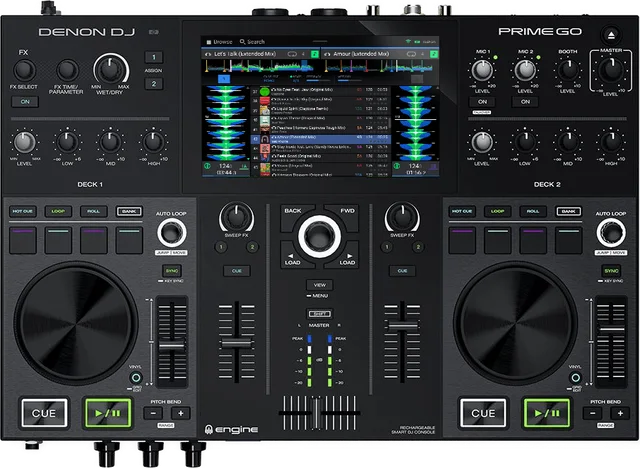
Task: Tap loop icon next to Amour deck title
Action: (x=411, y=54)
